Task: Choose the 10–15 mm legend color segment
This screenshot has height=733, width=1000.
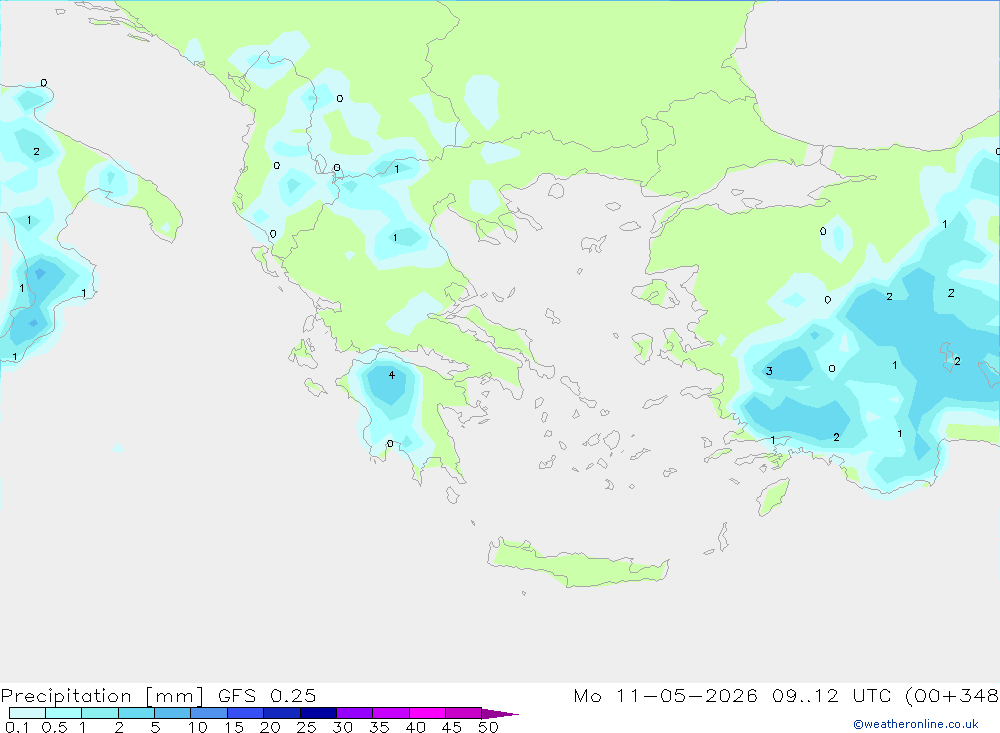Action: coord(209,713)
